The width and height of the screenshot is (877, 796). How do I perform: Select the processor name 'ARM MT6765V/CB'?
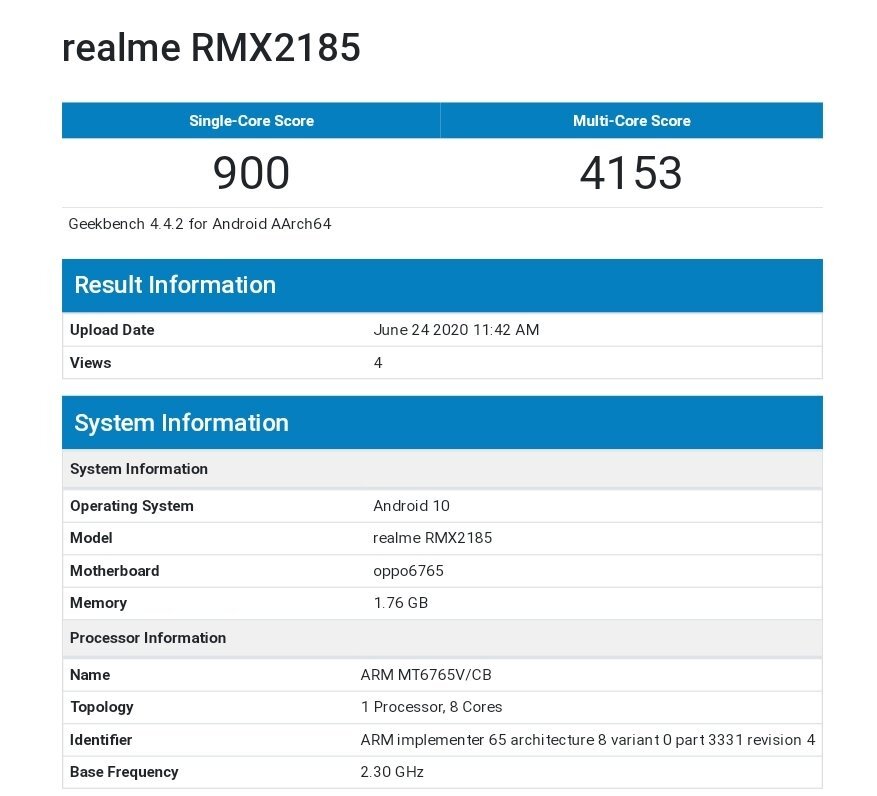[426, 675]
